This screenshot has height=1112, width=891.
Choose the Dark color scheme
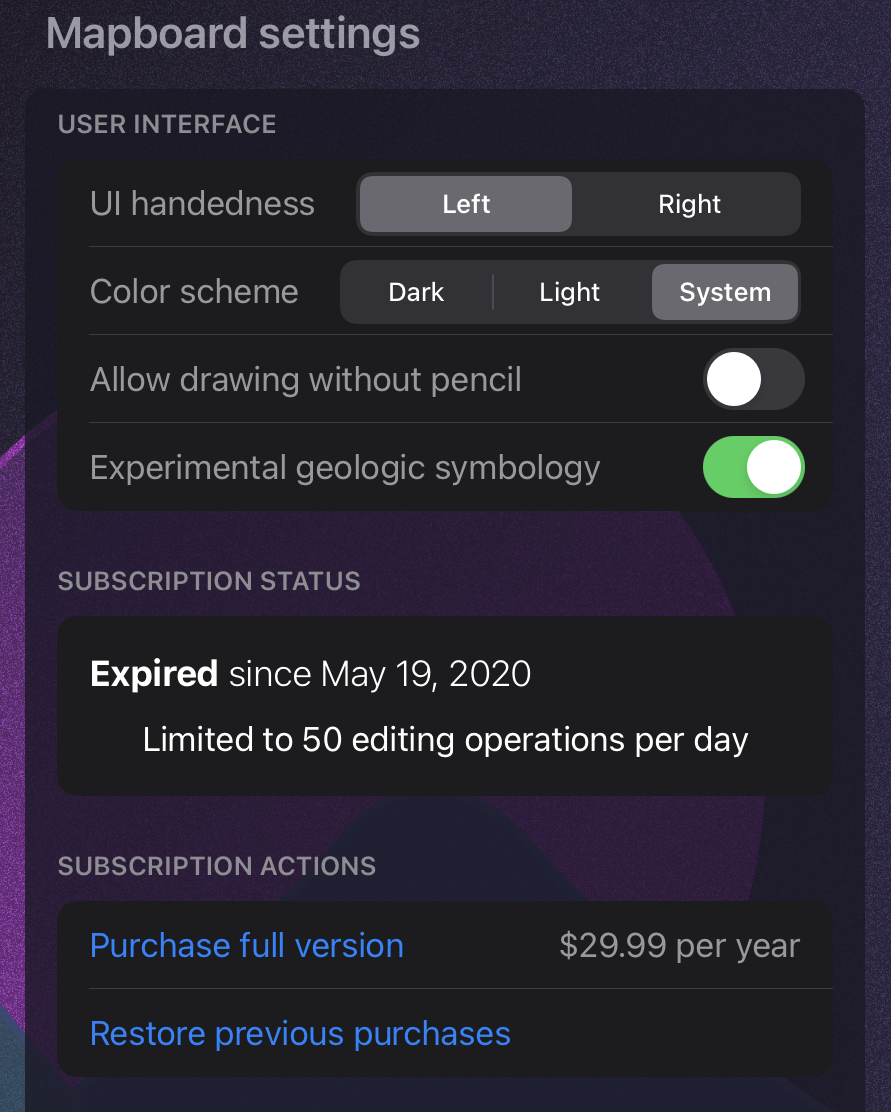416,292
